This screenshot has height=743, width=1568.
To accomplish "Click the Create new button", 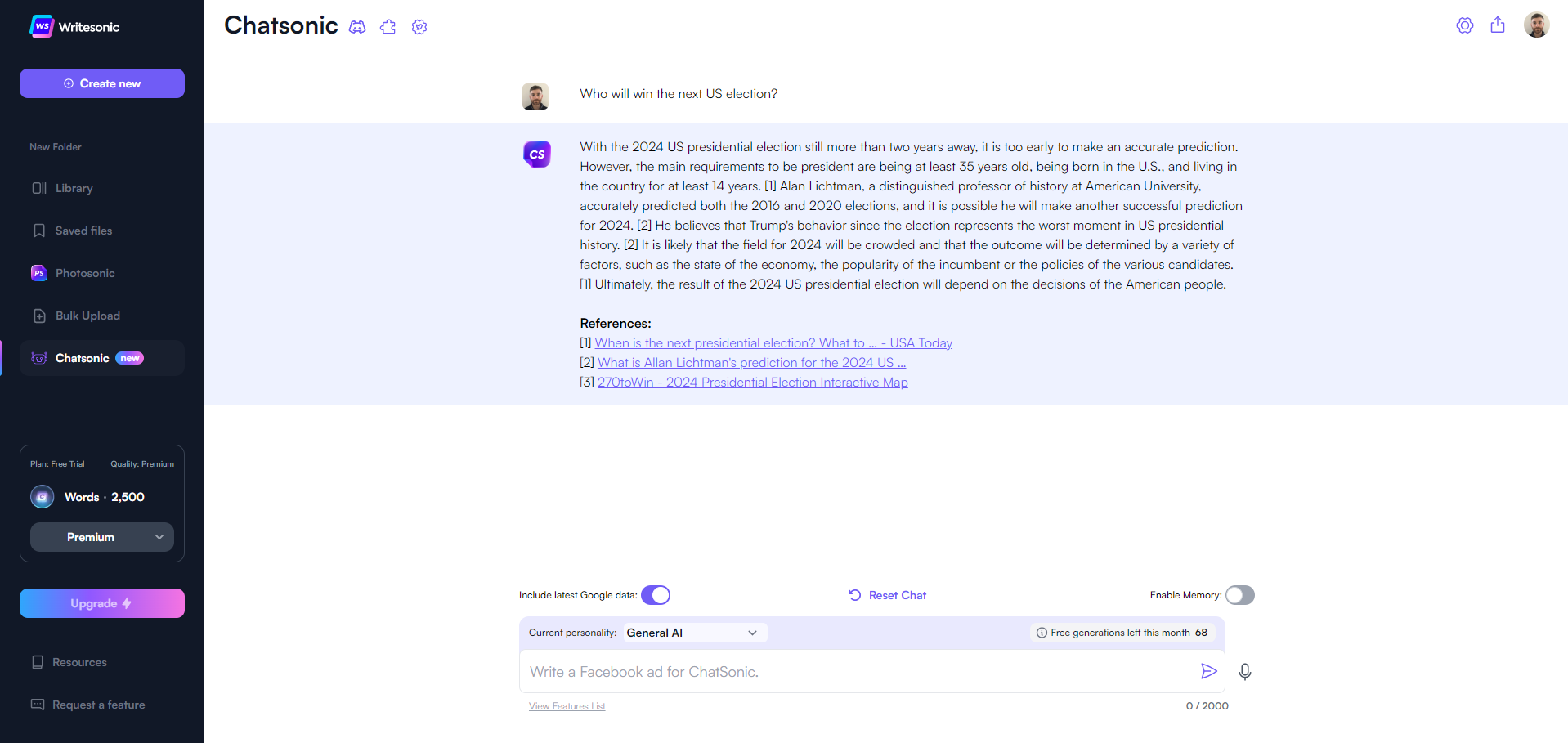I will (x=102, y=83).
